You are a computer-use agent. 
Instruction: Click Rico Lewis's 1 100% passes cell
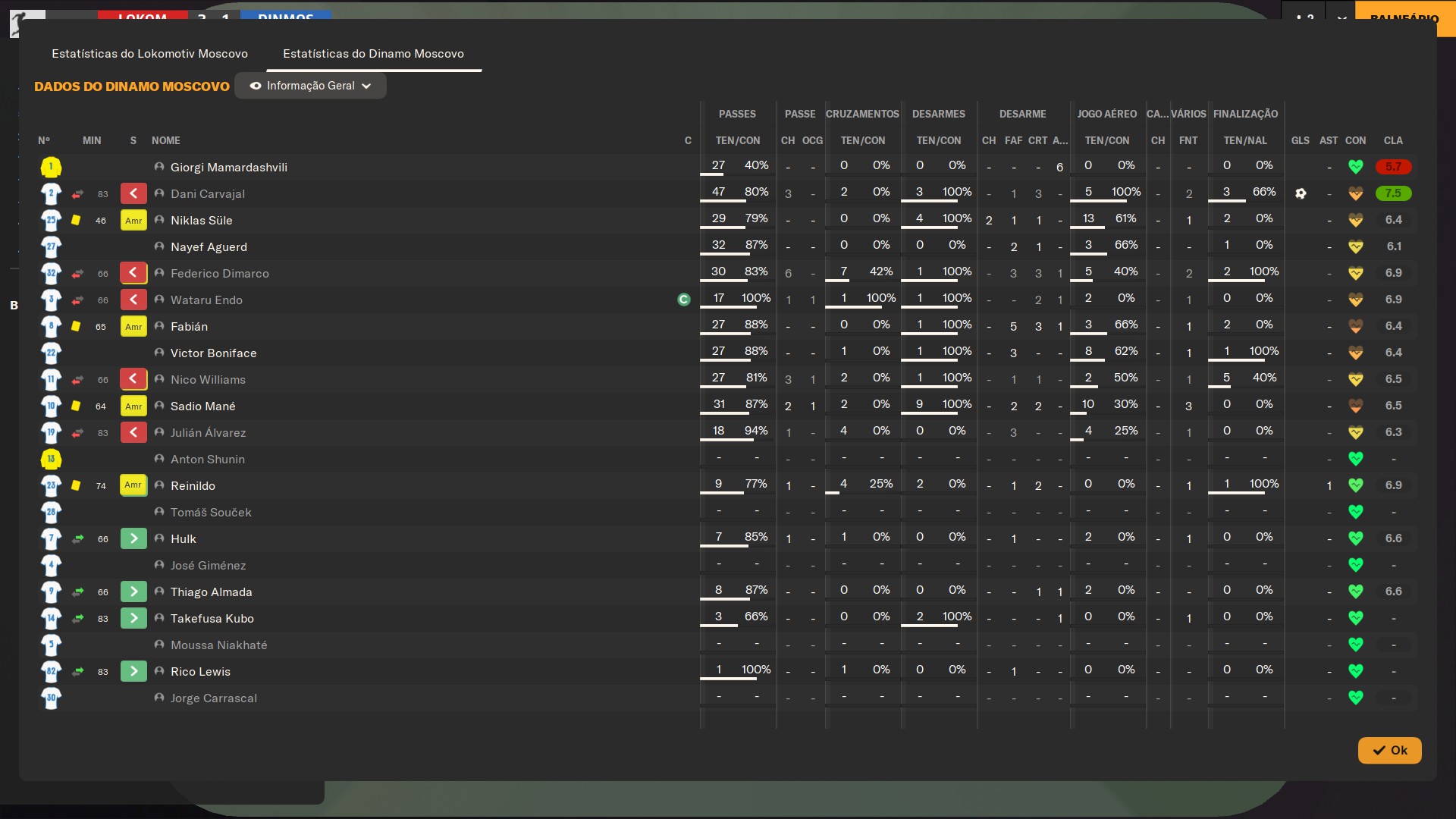point(737,671)
